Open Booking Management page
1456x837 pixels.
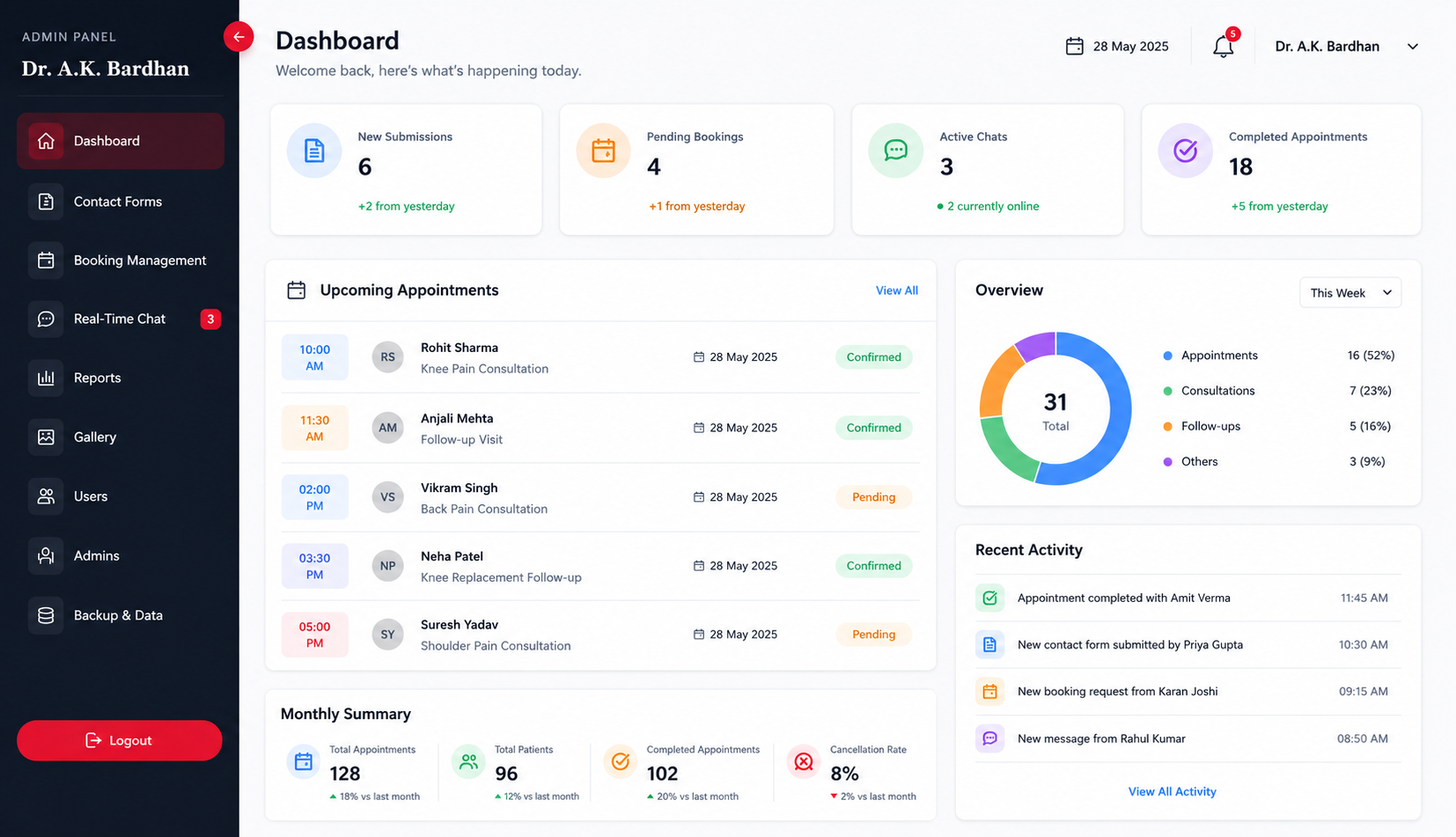tap(121, 261)
